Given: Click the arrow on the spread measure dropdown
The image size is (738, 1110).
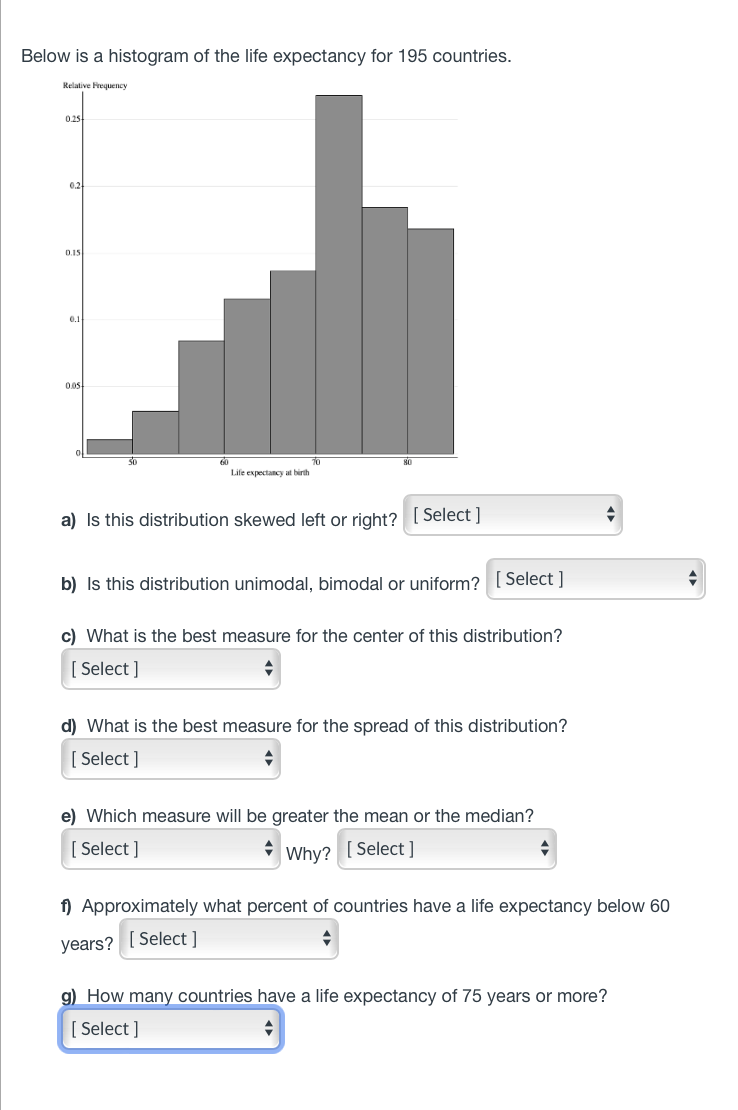Looking at the screenshot, I should (268, 758).
